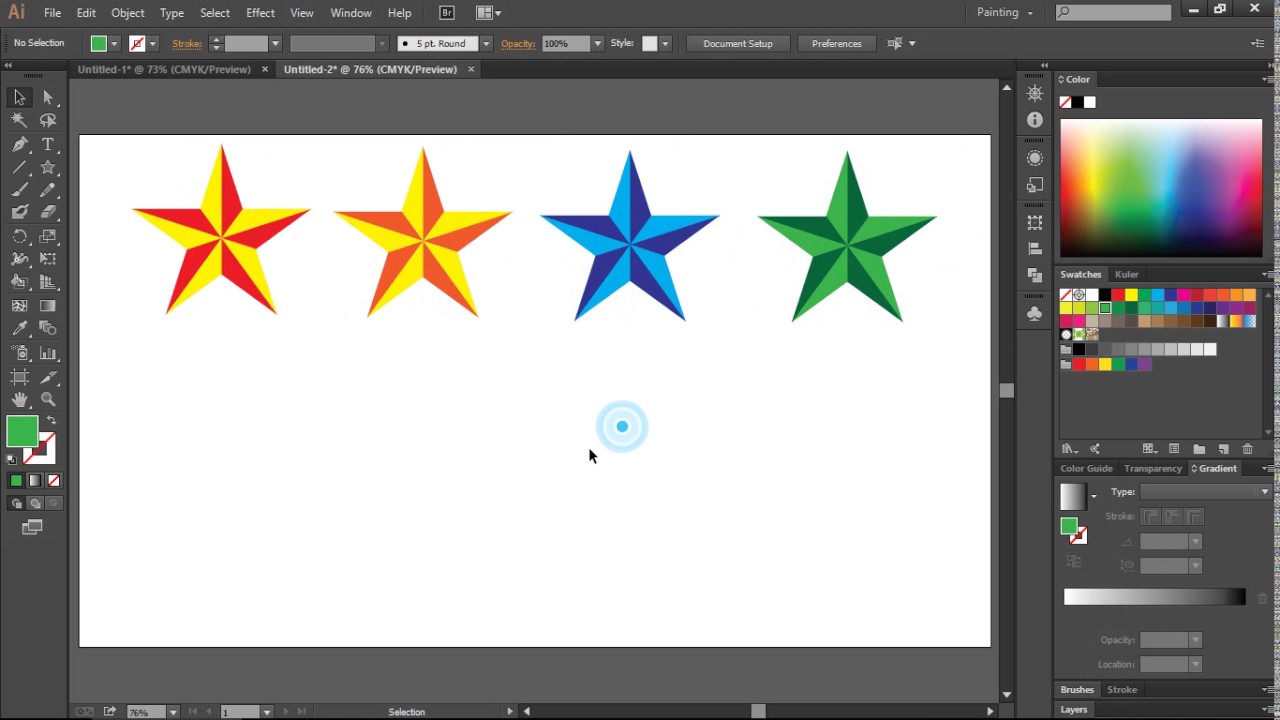Open the Effect menu
Screen dimensions: 1280x720
(x=260, y=13)
